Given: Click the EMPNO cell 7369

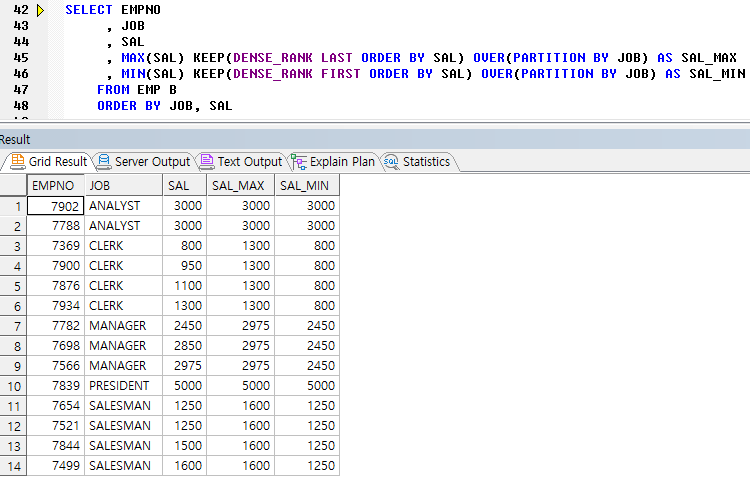Looking at the screenshot, I should [56, 246].
